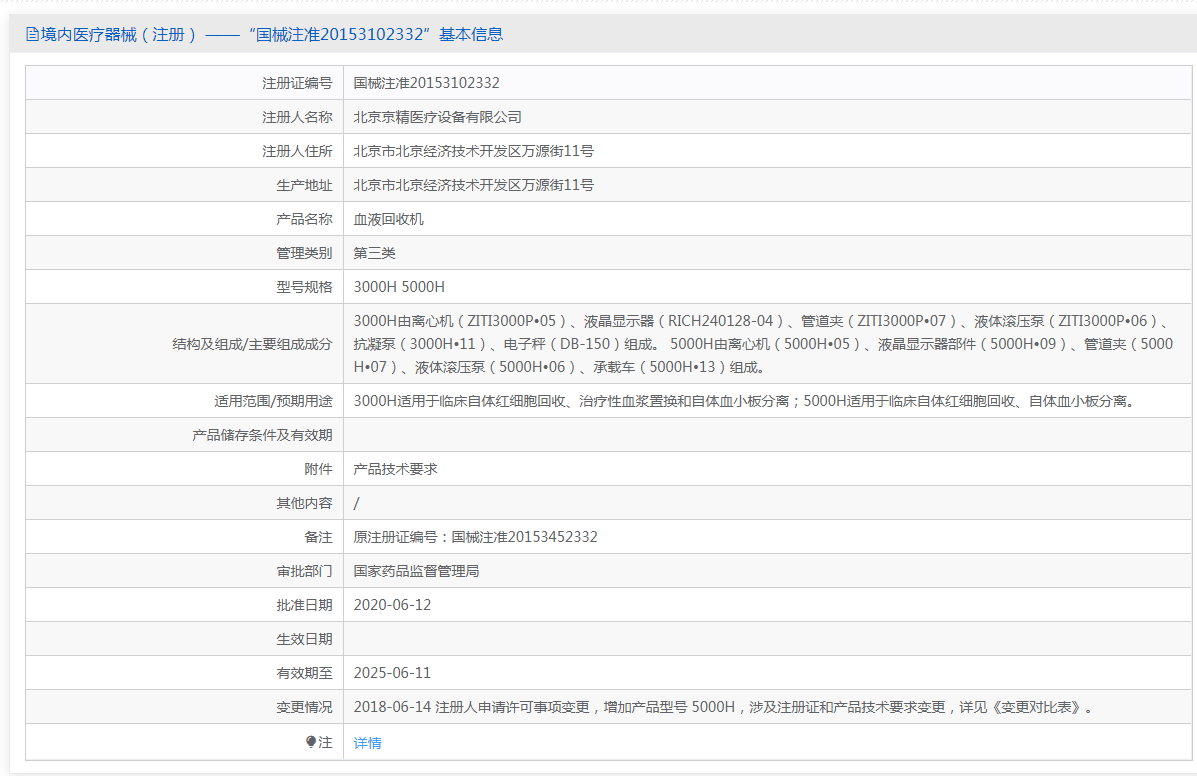Click the document icon in the header
This screenshot has height=776, width=1197.
pyautogui.click(x=32, y=35)
